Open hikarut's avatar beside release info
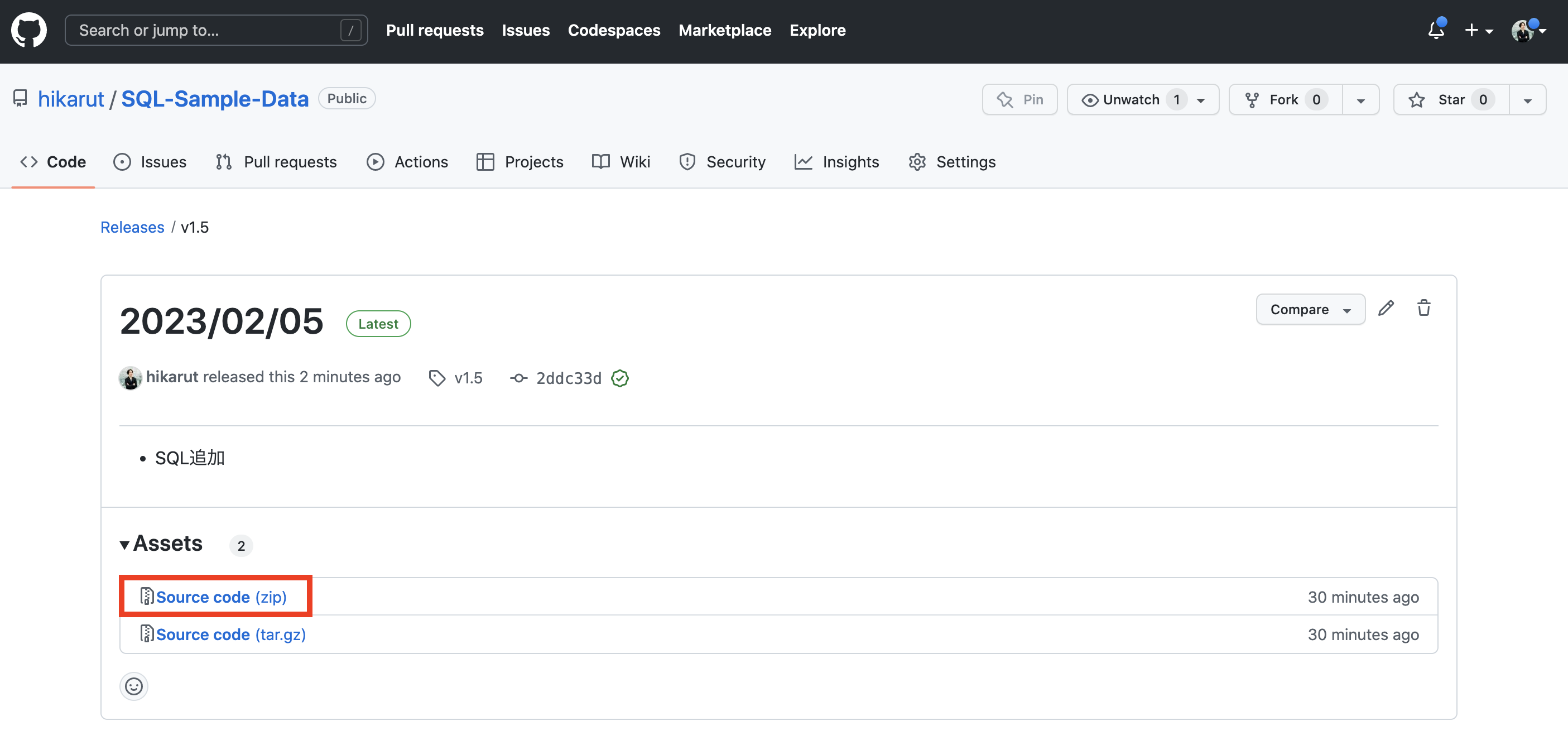Viewport: 1568px width, 750px height. click(130, 377)
